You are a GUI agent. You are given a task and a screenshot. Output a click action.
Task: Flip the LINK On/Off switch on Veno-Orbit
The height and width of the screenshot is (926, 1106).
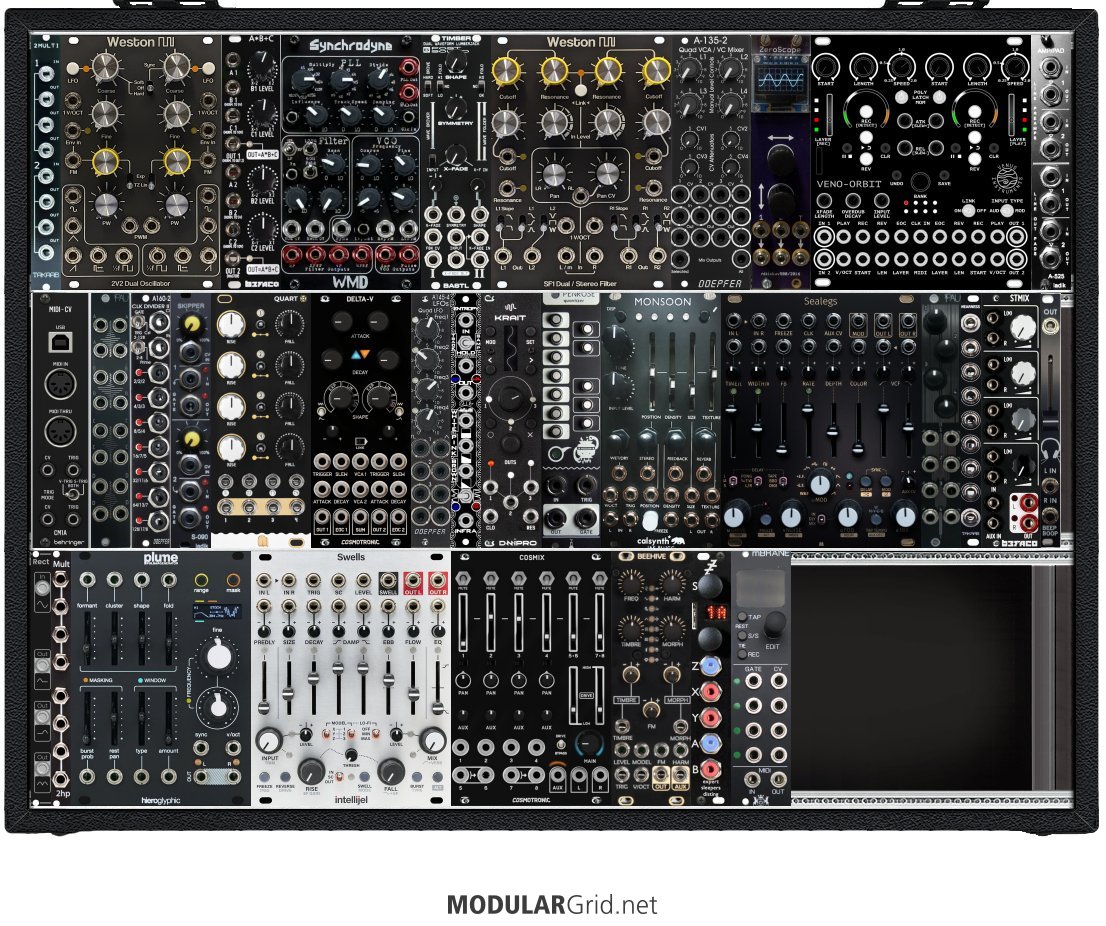coord(968,210)
